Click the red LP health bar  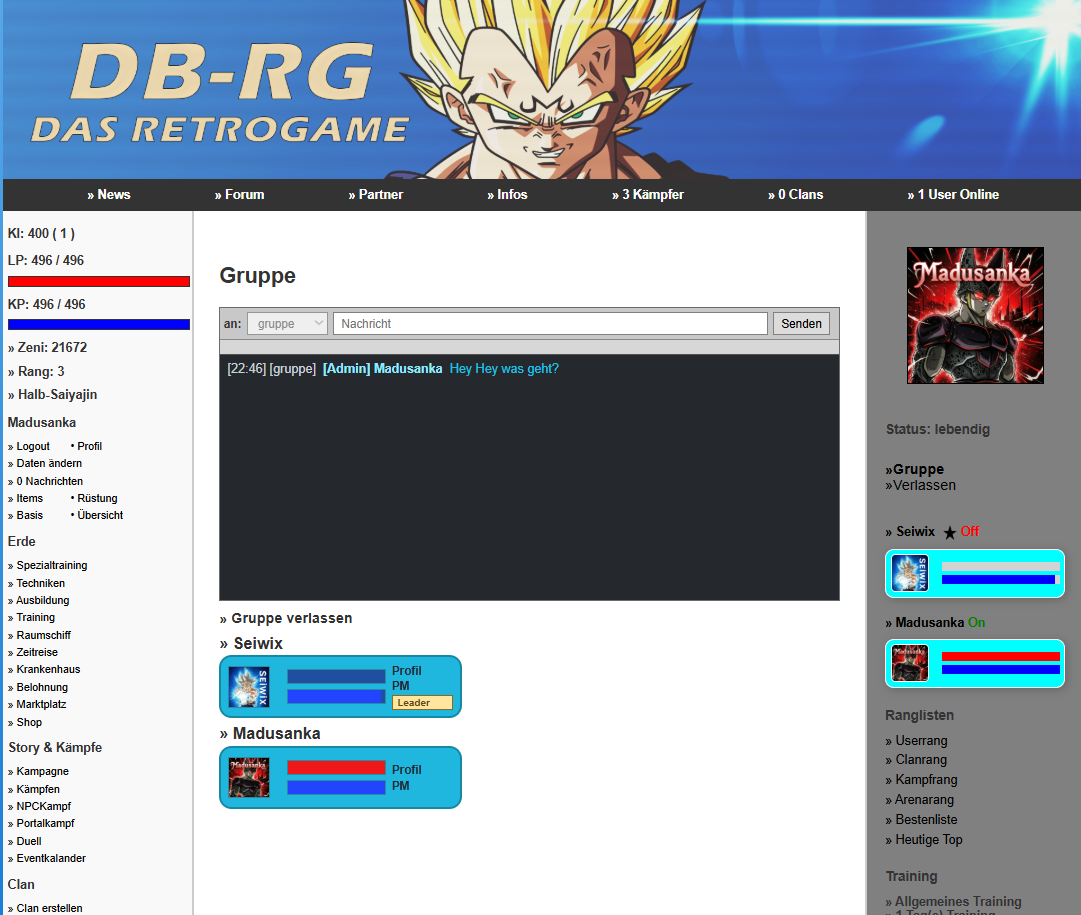coord(99,281)
